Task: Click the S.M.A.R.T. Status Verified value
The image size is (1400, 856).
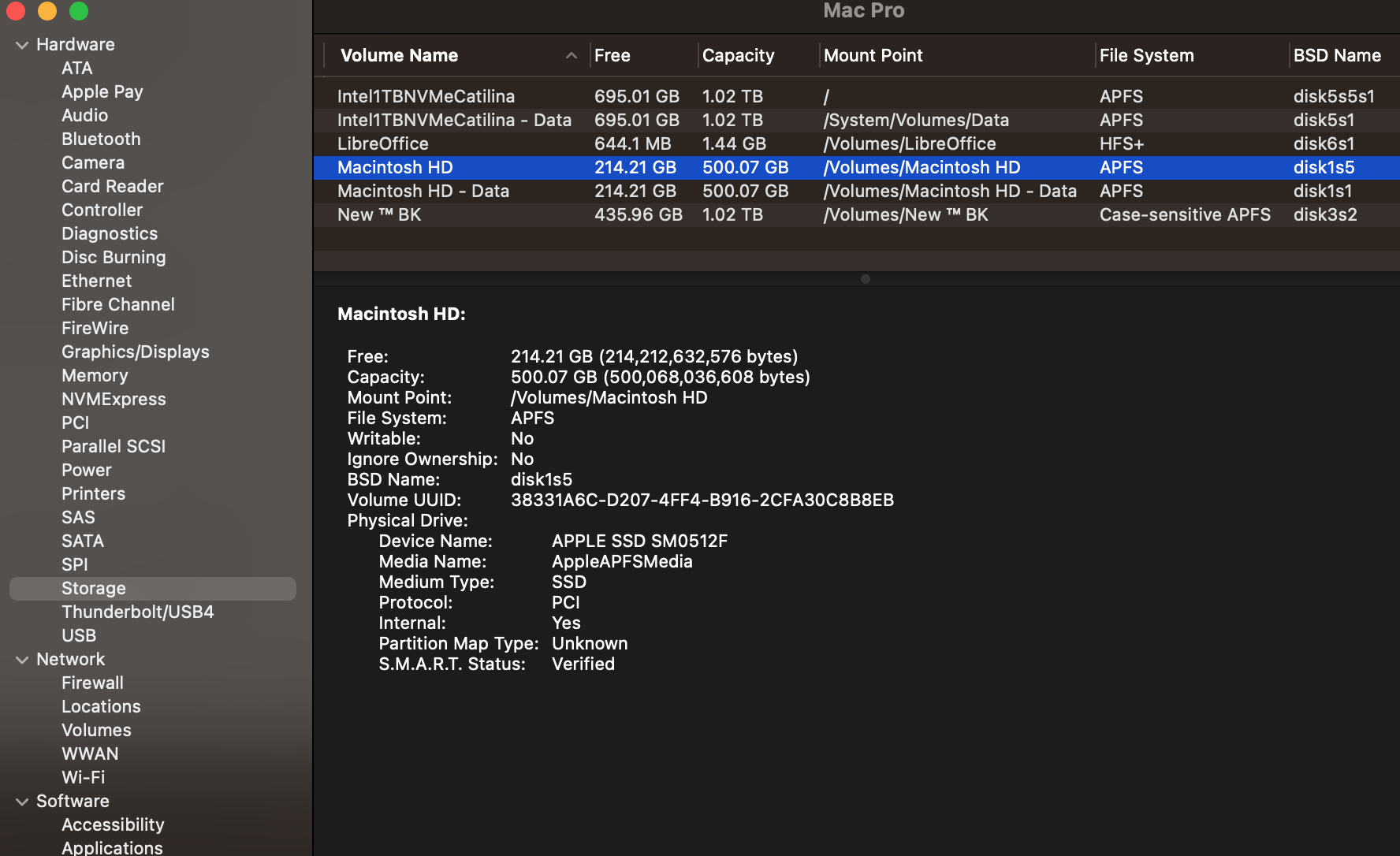Action: coord(583,664)
